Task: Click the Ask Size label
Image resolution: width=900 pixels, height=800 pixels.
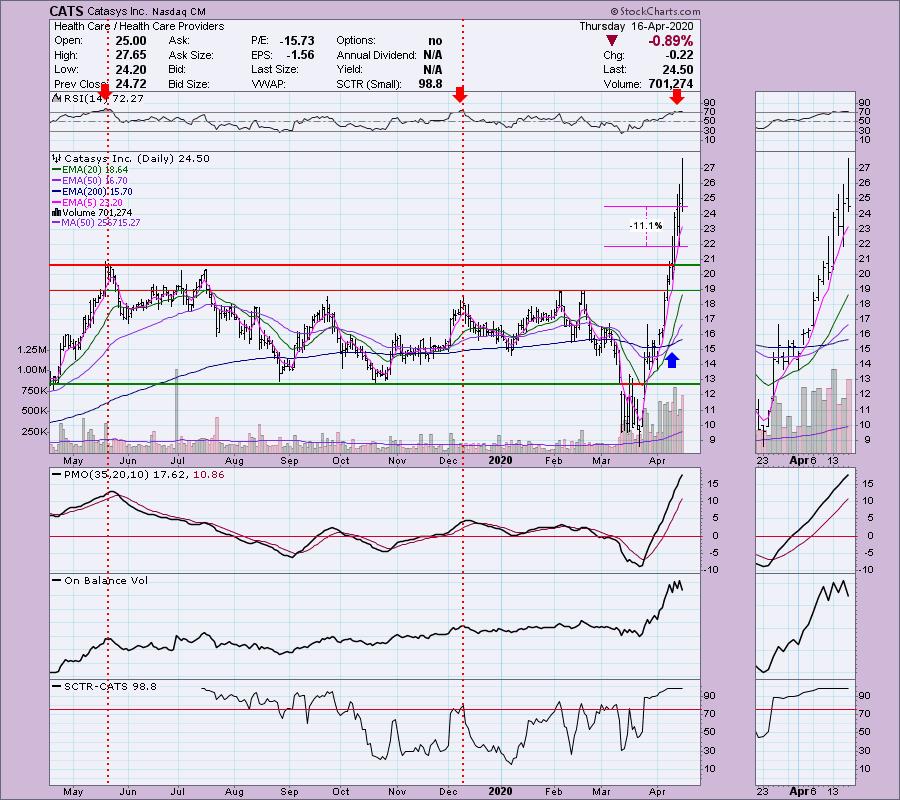Action: pos(191,55)
